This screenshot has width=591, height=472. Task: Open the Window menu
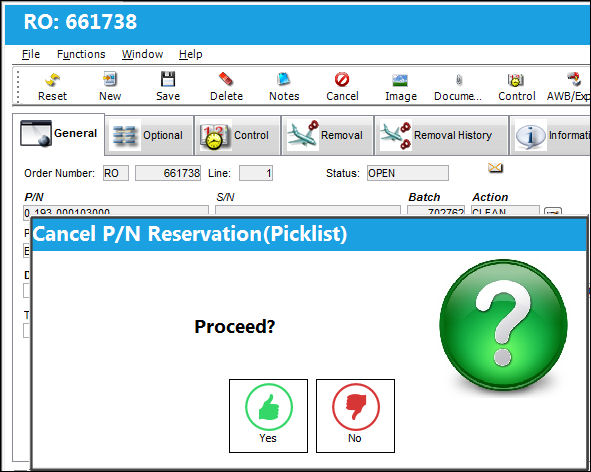pos(142,54)
